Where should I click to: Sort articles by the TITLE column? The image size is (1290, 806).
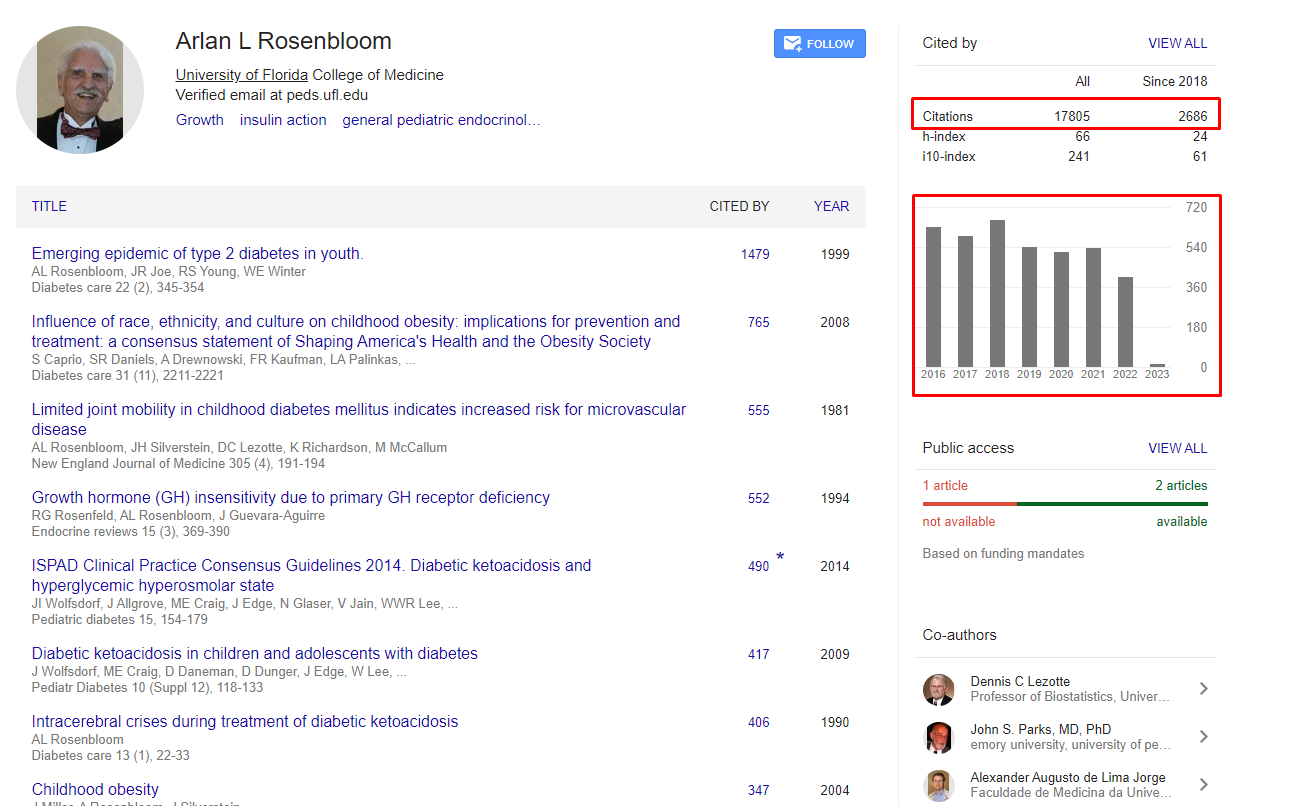point(49,206)
